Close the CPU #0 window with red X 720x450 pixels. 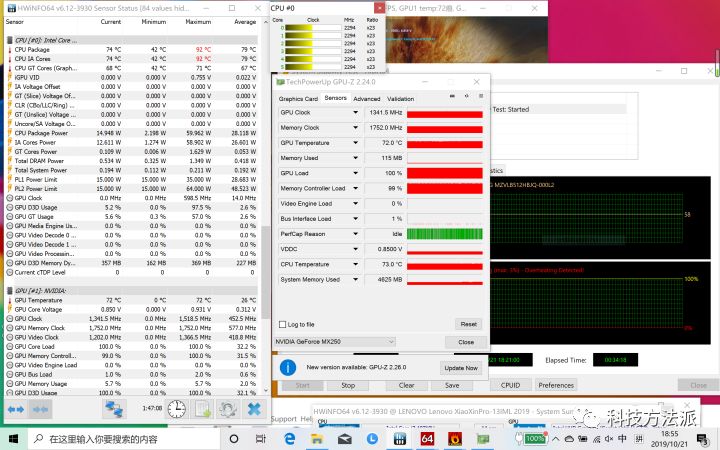tap(379, 8)
